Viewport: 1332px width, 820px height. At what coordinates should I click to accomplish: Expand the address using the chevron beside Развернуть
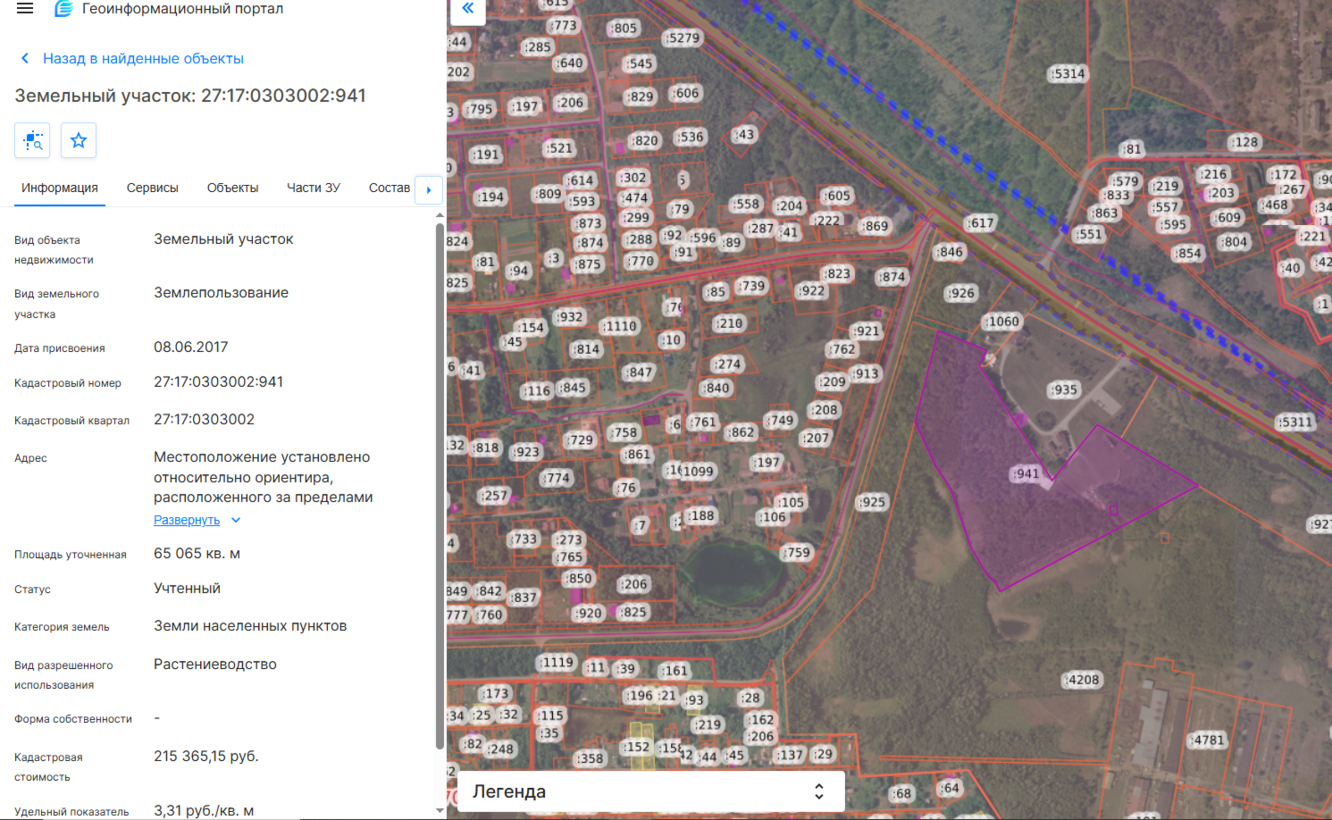(236, 520)
